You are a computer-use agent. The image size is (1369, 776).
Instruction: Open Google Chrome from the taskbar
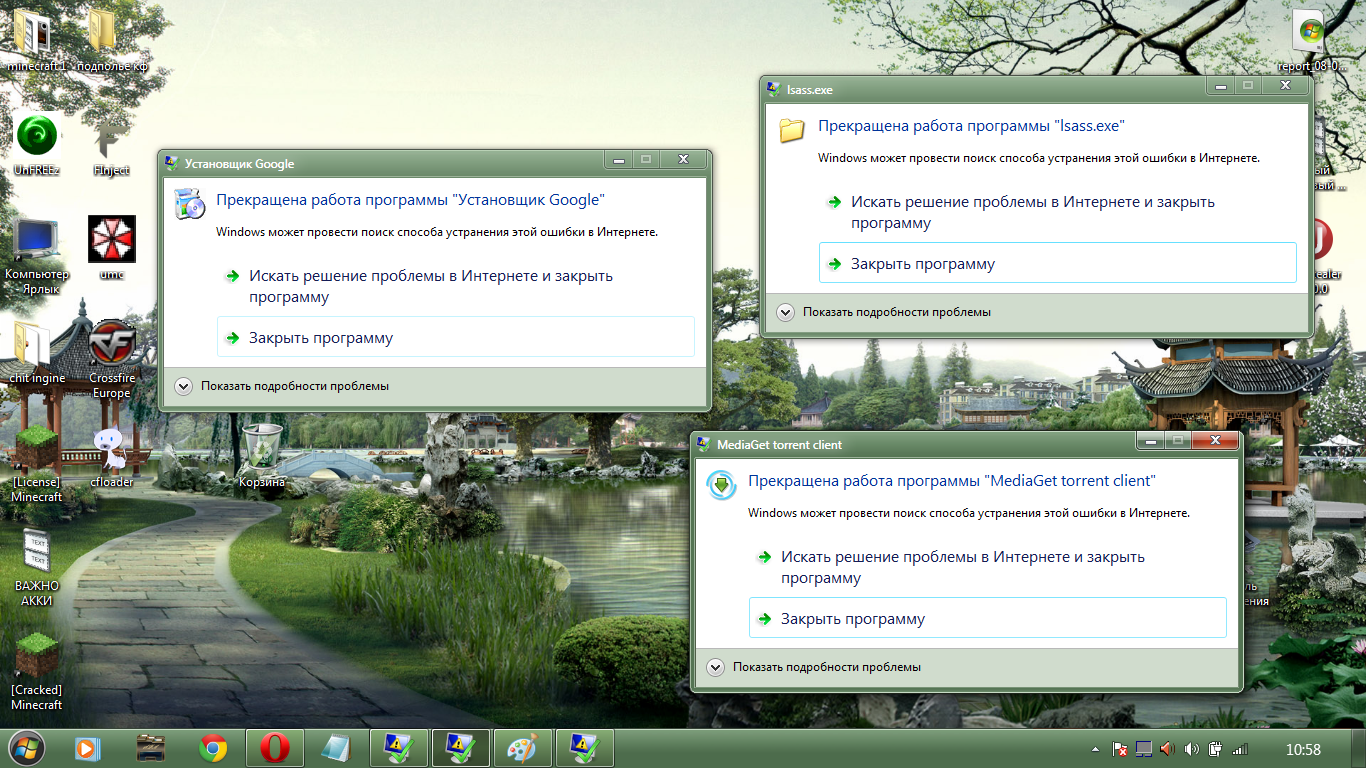pos(212,748)
